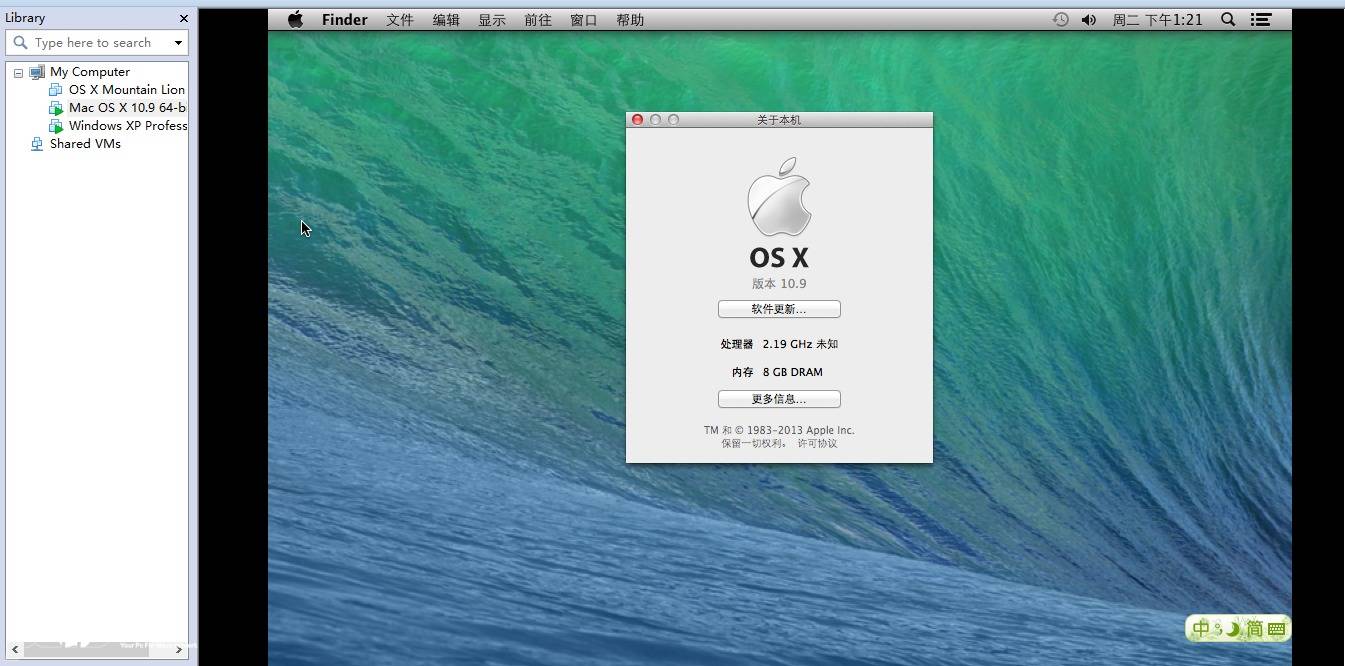The image size is (1345, 666).
Task: Select Mac OS X 10.9 64-bit VM
Action: [x=126, y=108]
